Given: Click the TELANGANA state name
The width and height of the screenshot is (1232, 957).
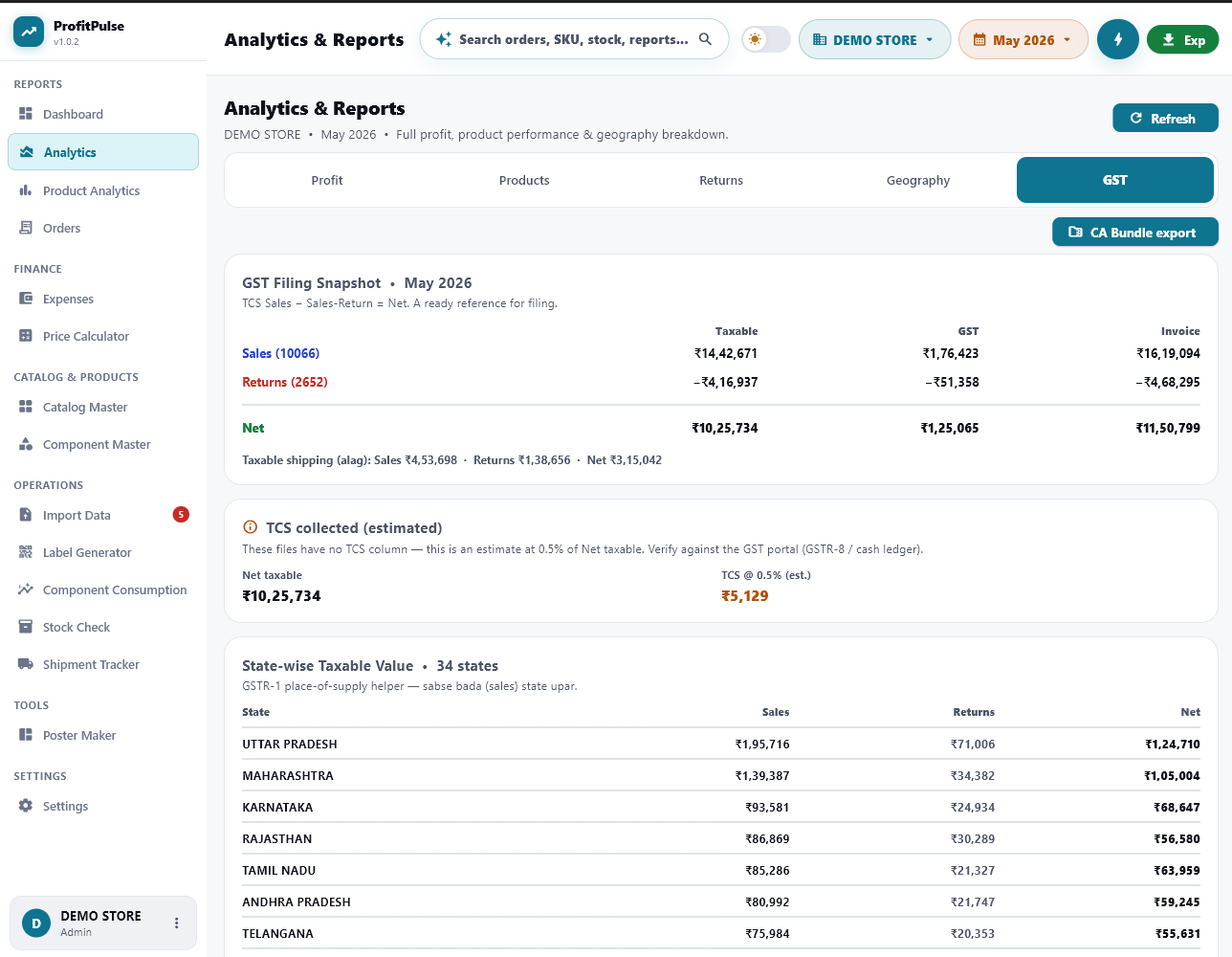Looking at the screenshot, I should pos(278,933).
